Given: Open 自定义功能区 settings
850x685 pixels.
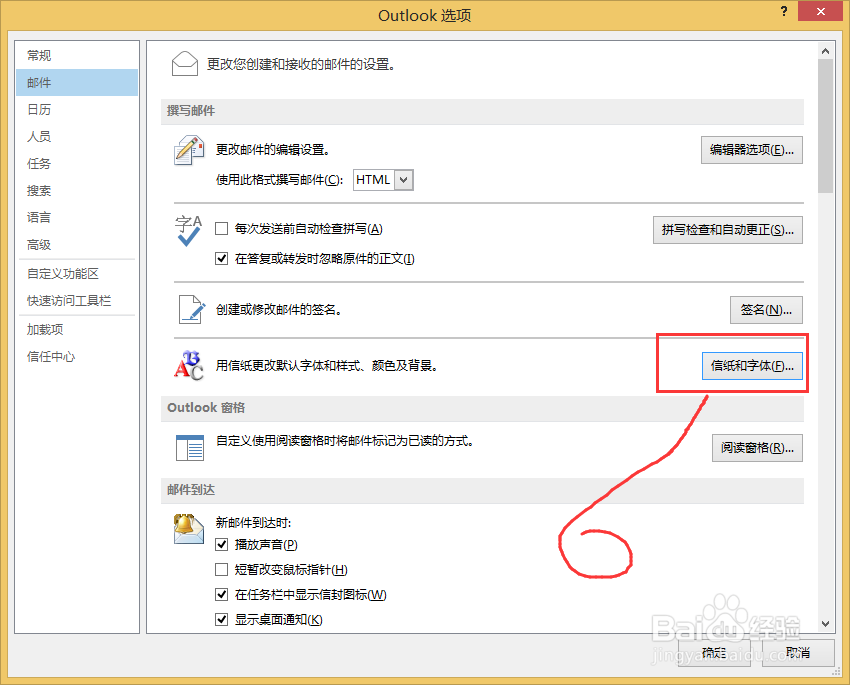Looking at the screenshot, I should click(77, 274).
